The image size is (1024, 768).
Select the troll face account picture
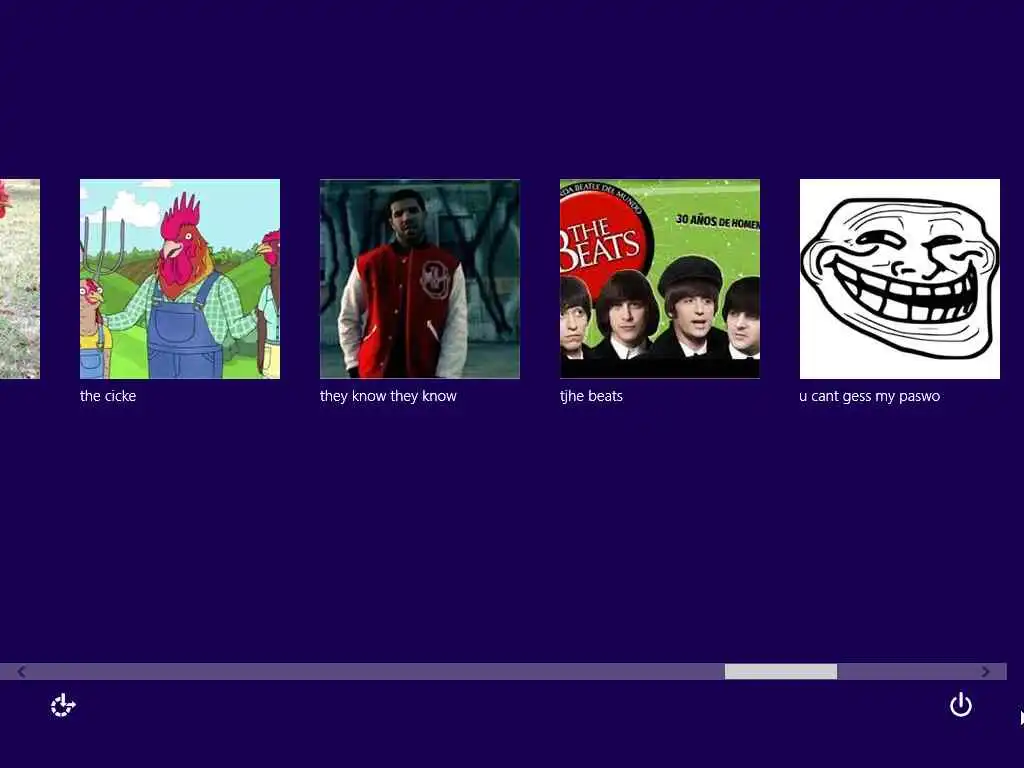pyautogui.click(x=900, y=279)
